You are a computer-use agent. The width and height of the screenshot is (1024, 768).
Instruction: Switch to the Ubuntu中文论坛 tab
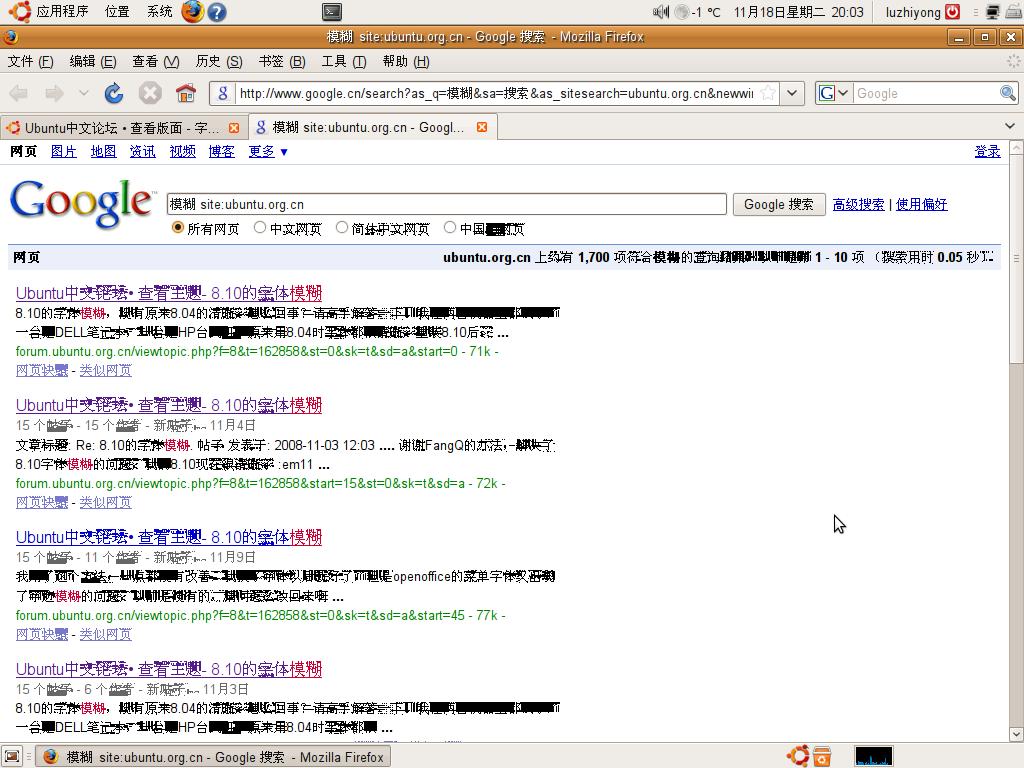point(124,127)
